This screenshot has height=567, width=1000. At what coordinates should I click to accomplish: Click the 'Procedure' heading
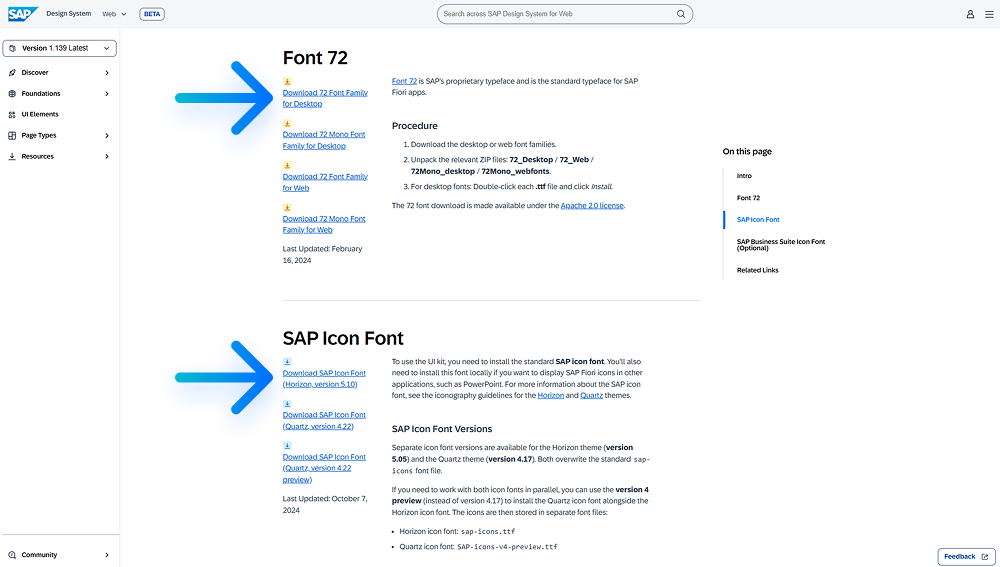(415, 126)
